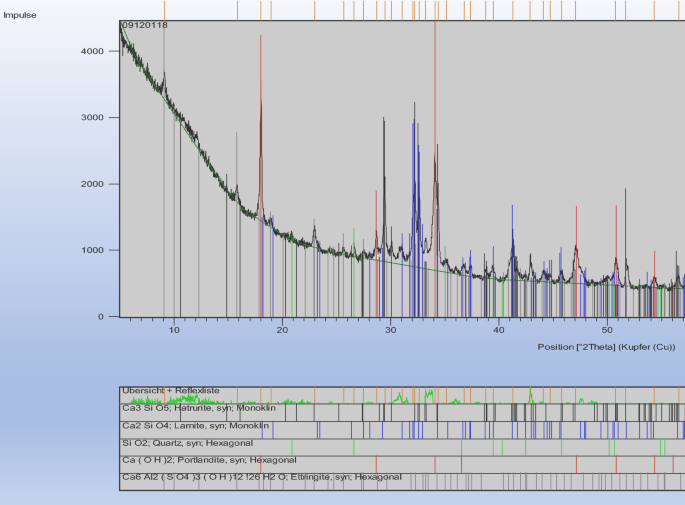
Task: Click the 4000 y-axis tick label
Action: pyautogui.click(x=92, y=51)
